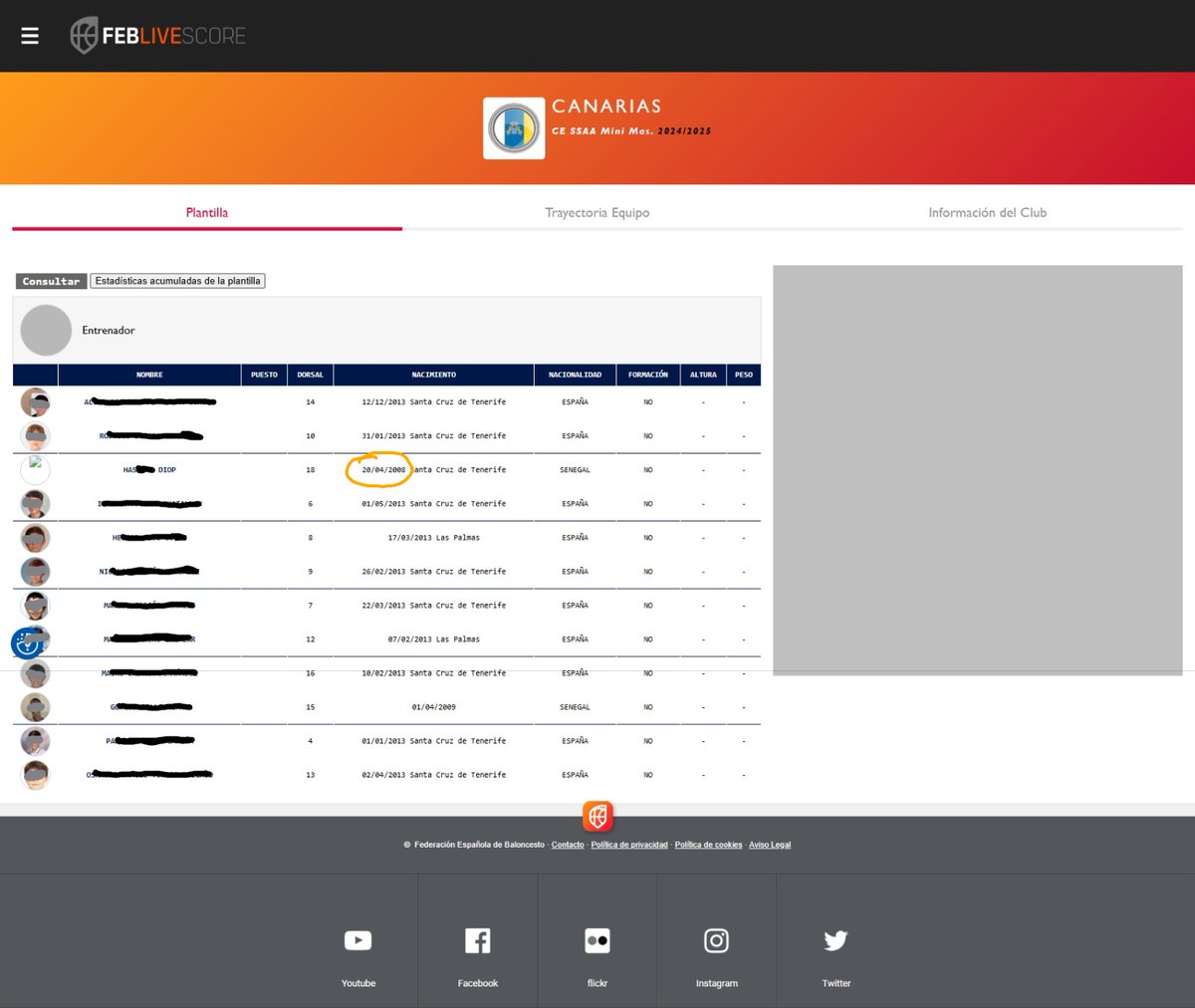1195x1008 pixels.
Task: Click dorsal number 12 cell
Action: tap(310, 639)
